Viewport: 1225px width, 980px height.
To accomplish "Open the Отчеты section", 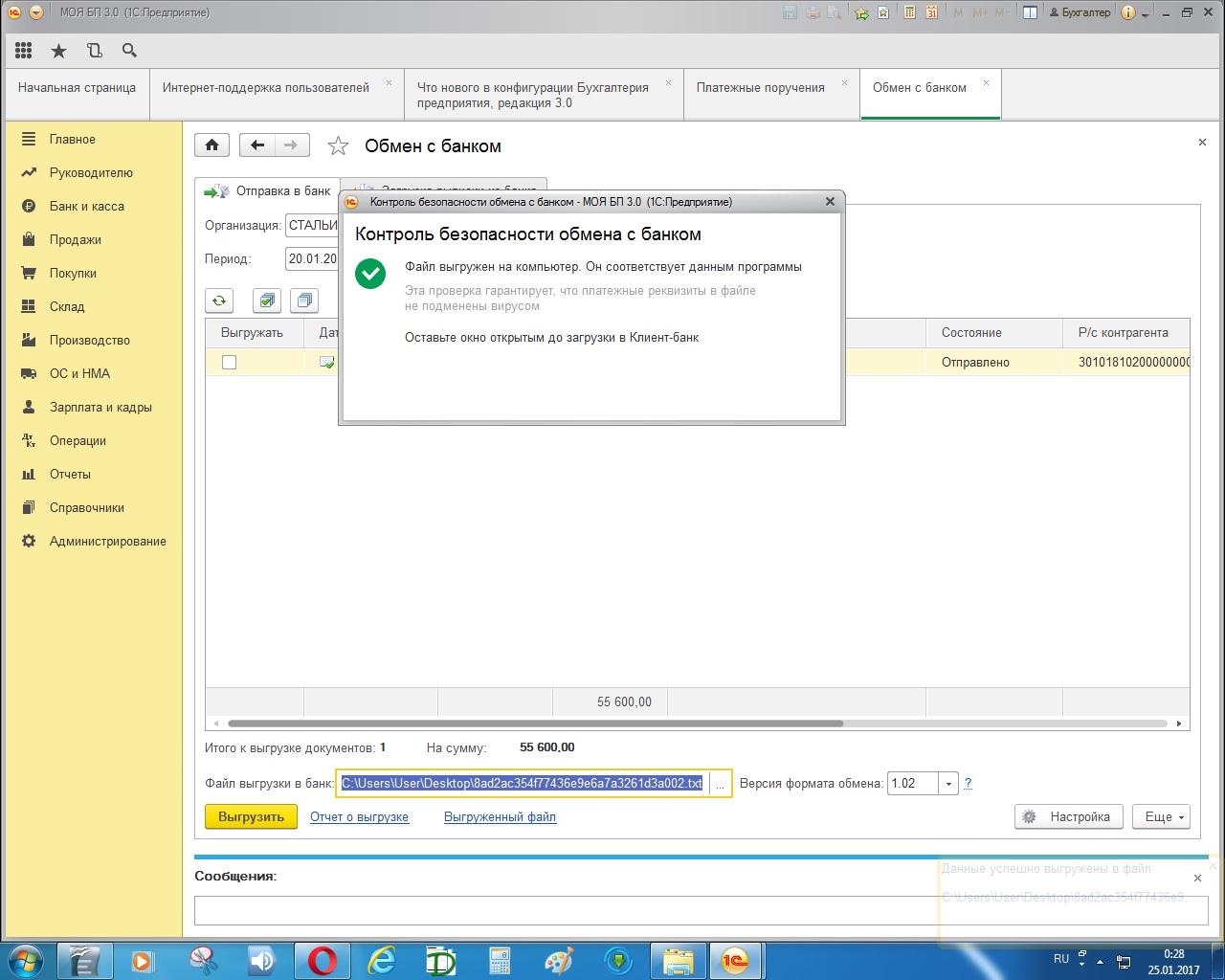I will point(70,474).
